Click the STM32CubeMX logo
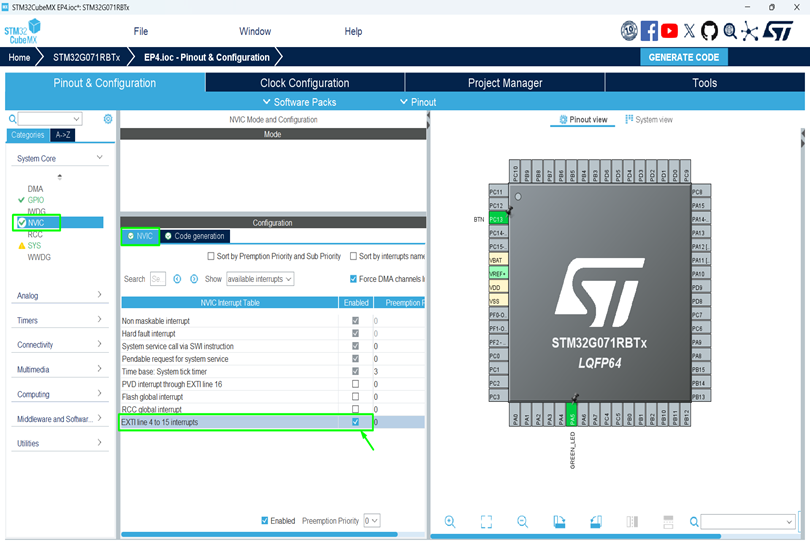 [22, 31]
